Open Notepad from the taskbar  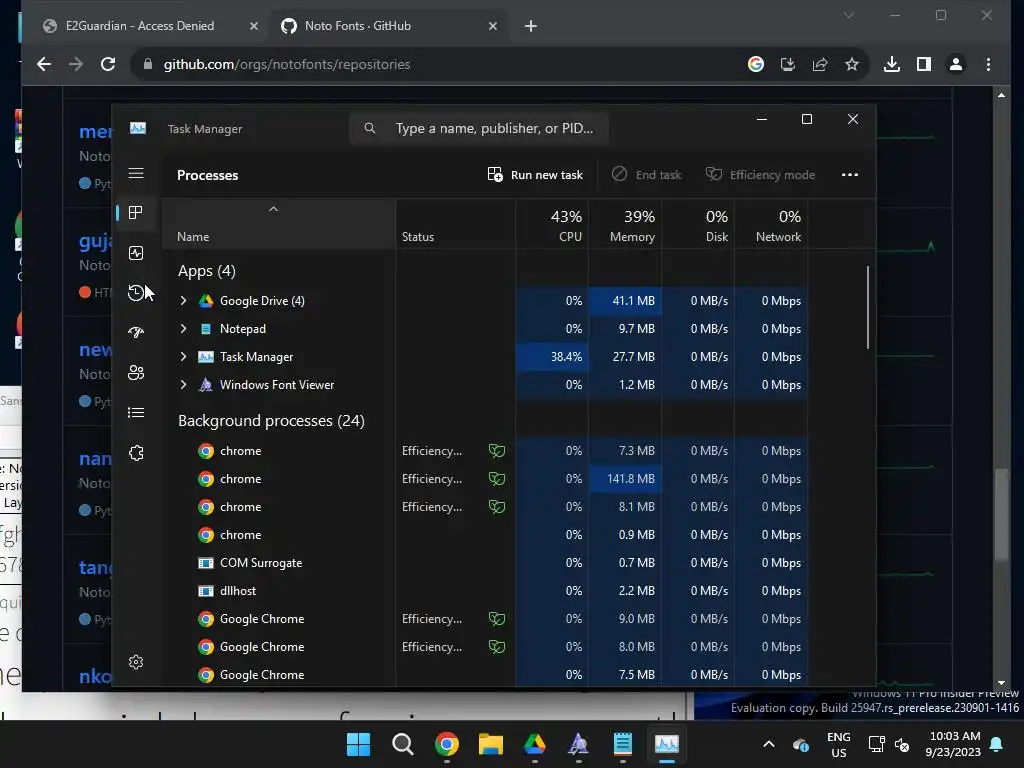tap(622, 744)
